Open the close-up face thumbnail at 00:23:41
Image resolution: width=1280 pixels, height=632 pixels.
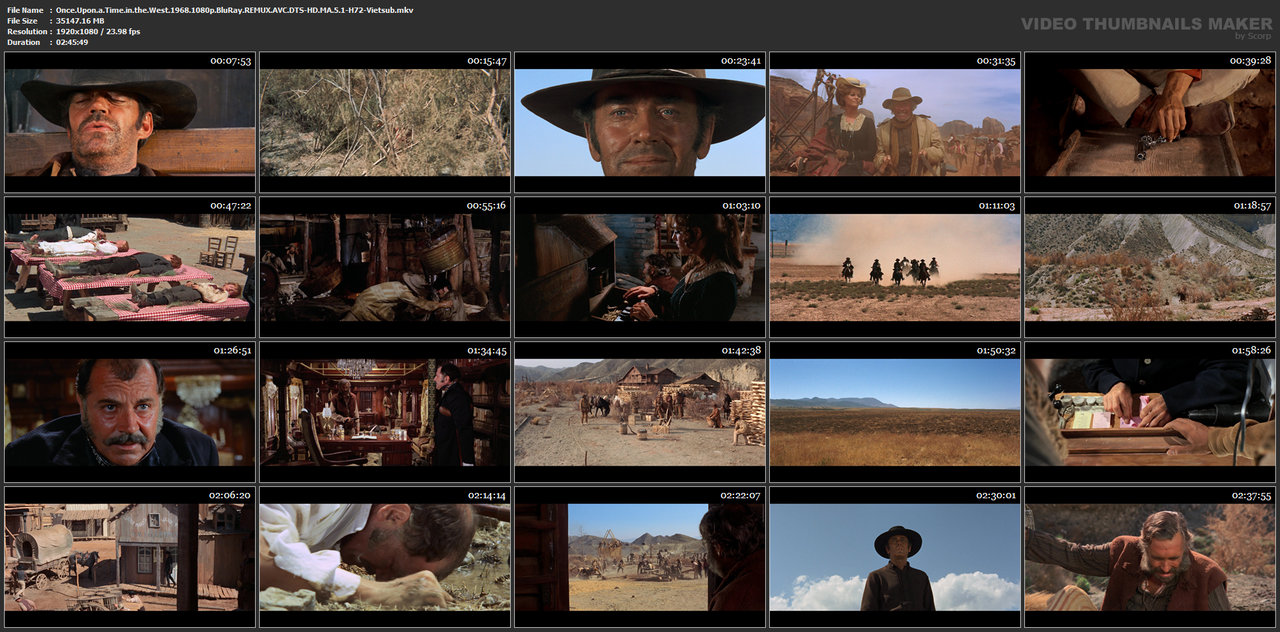pos(640,122)
